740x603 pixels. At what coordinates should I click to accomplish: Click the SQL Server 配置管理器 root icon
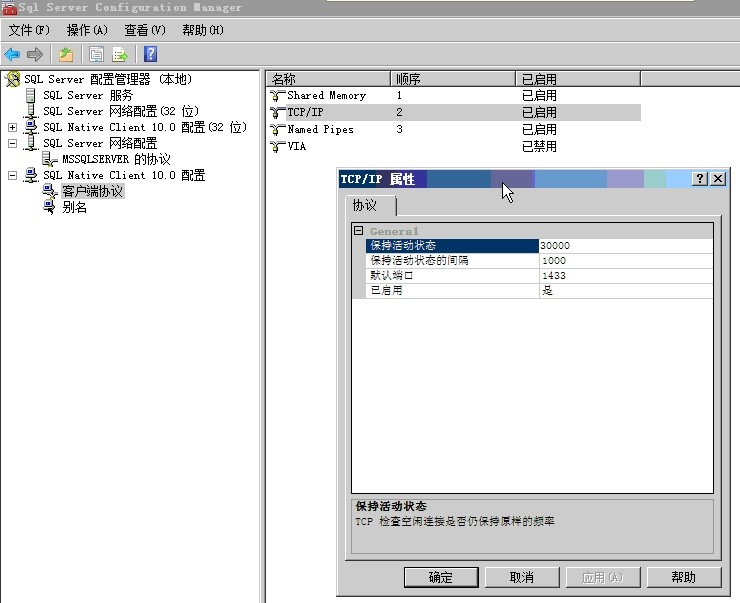click(x=13, y=79)
